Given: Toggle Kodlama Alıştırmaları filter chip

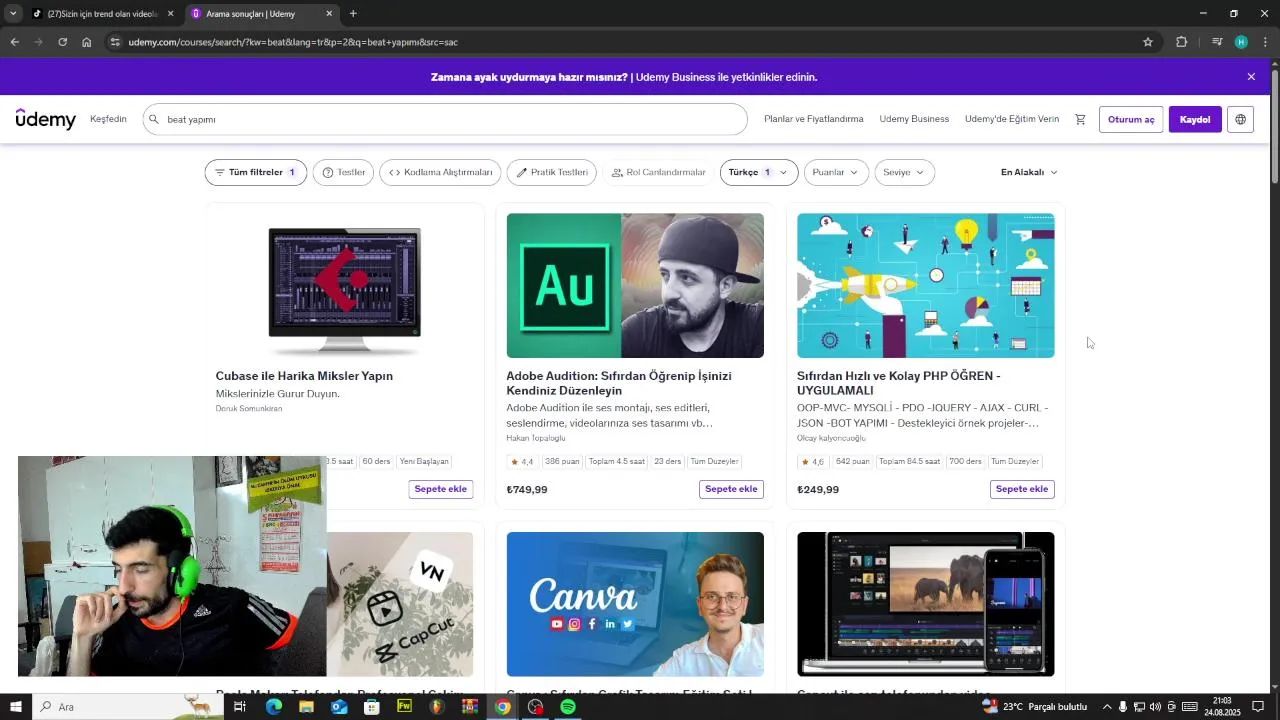Looking at the screenshot, I should (440, 172).
